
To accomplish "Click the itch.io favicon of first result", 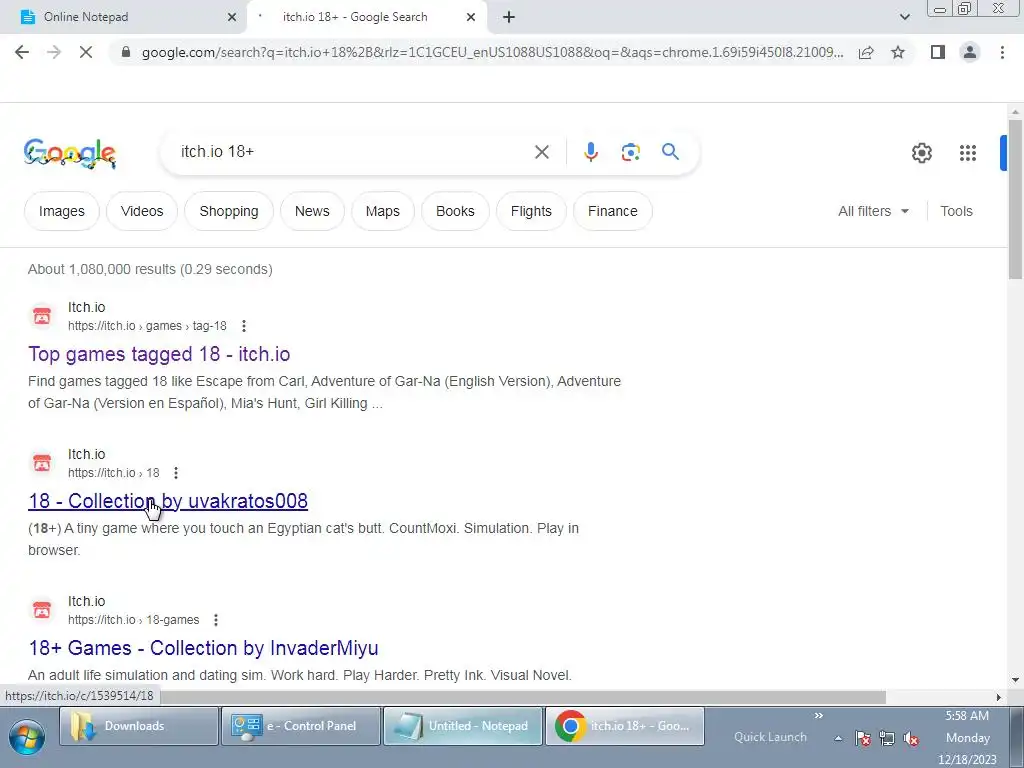I will tap(42, 316).
